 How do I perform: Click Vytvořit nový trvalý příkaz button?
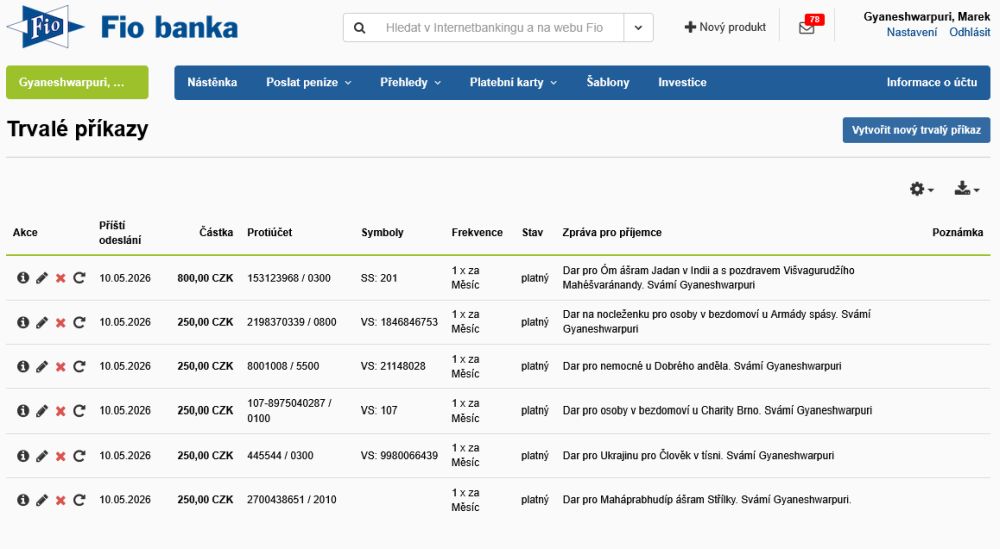tap(916, 131)
